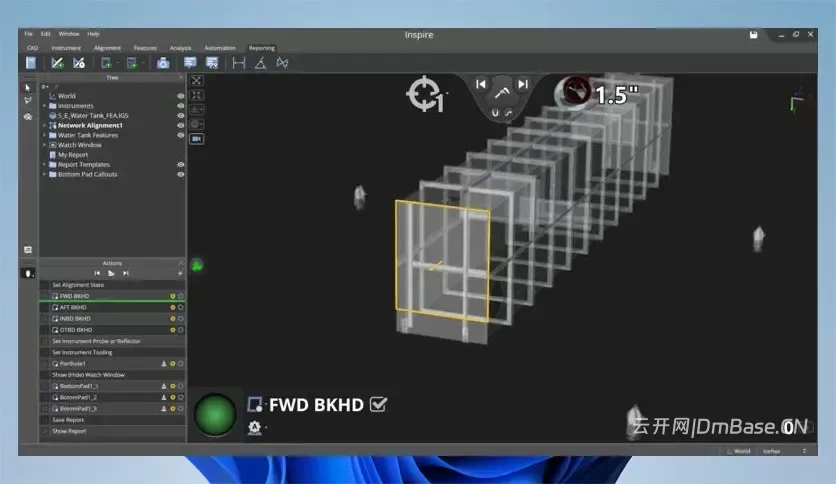The image size is (836, 484).
Task: Click the save disk icon in title bar
Action: pyautogui.click(x=753, y=35)
